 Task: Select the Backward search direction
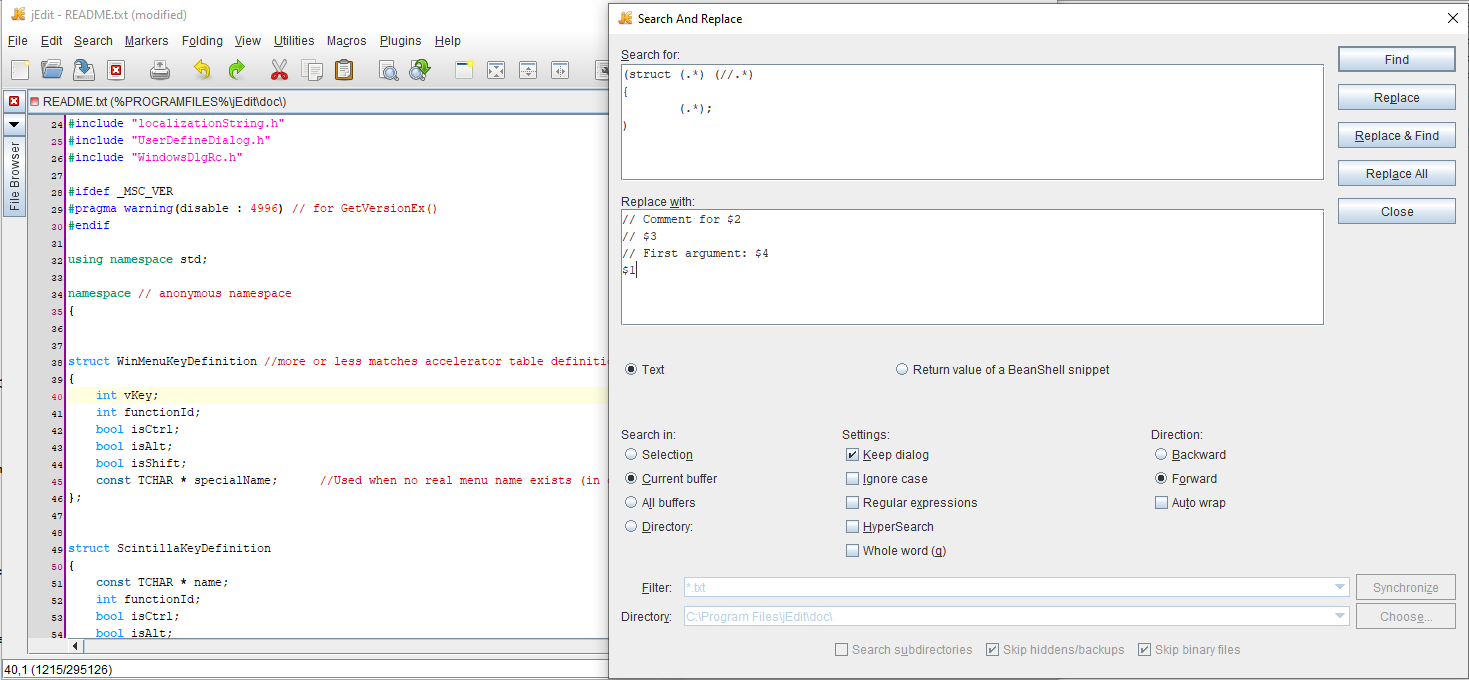[x=1160, y=454]
